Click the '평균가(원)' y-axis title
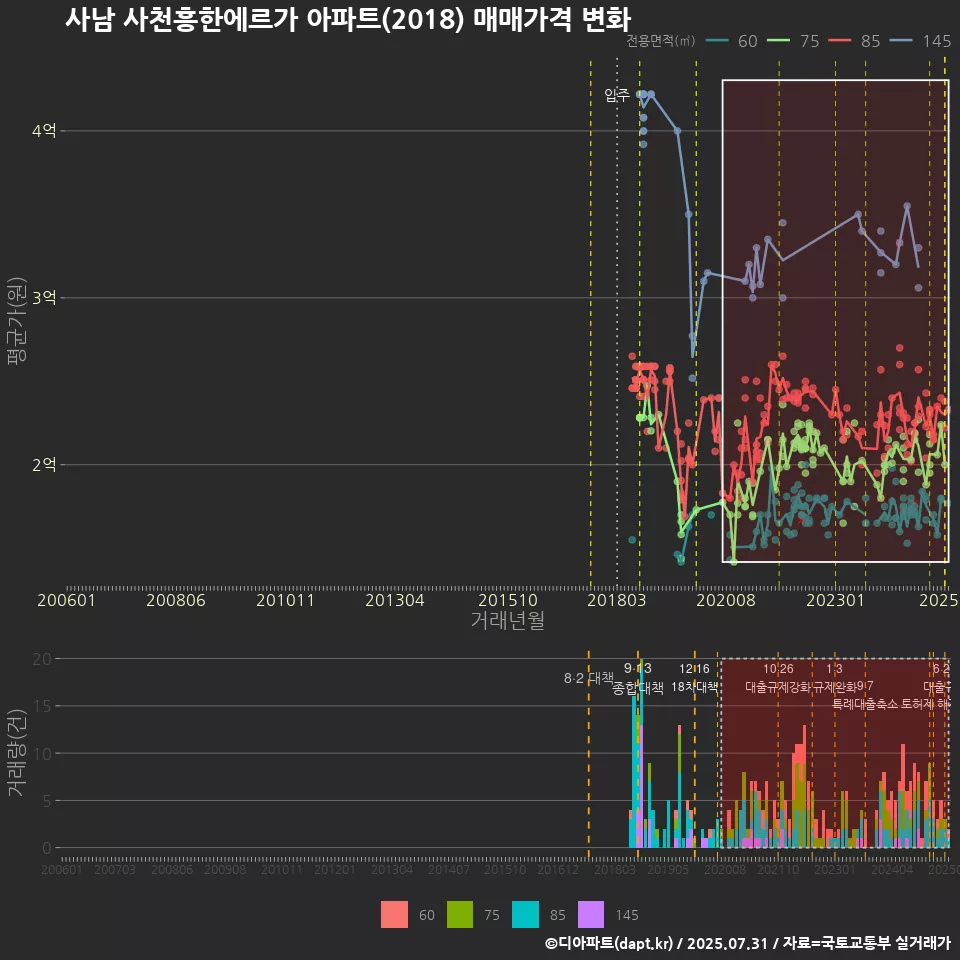960x960 pixels. (17, 321)
